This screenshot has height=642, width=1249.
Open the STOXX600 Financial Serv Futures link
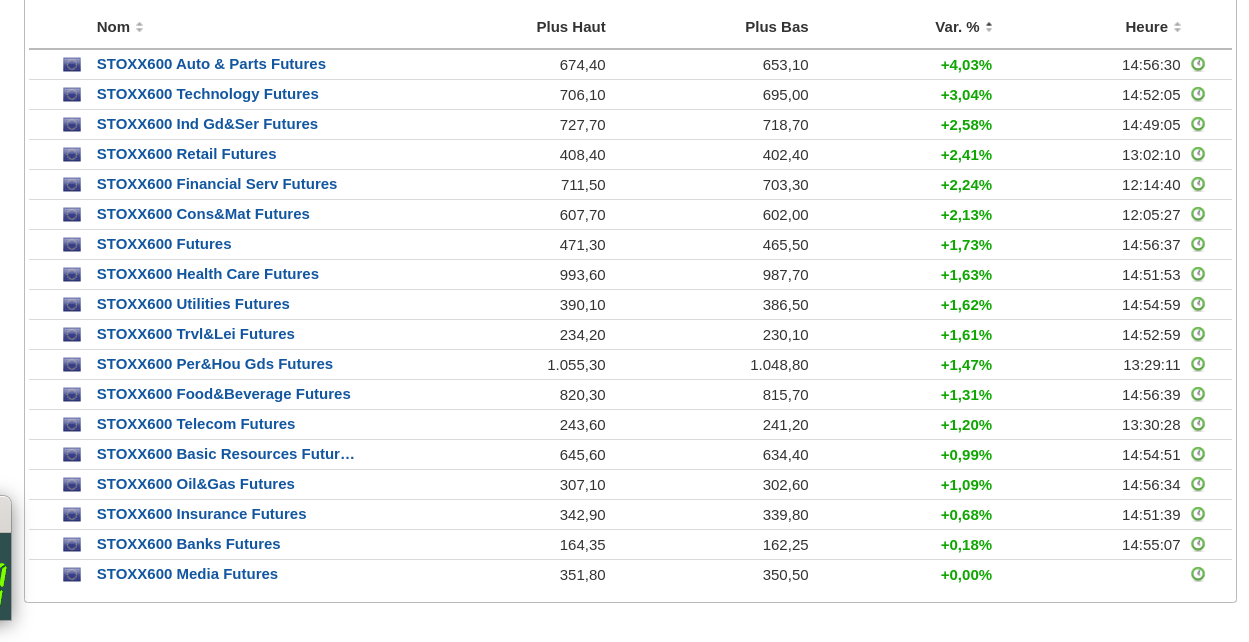coord(216,184)
